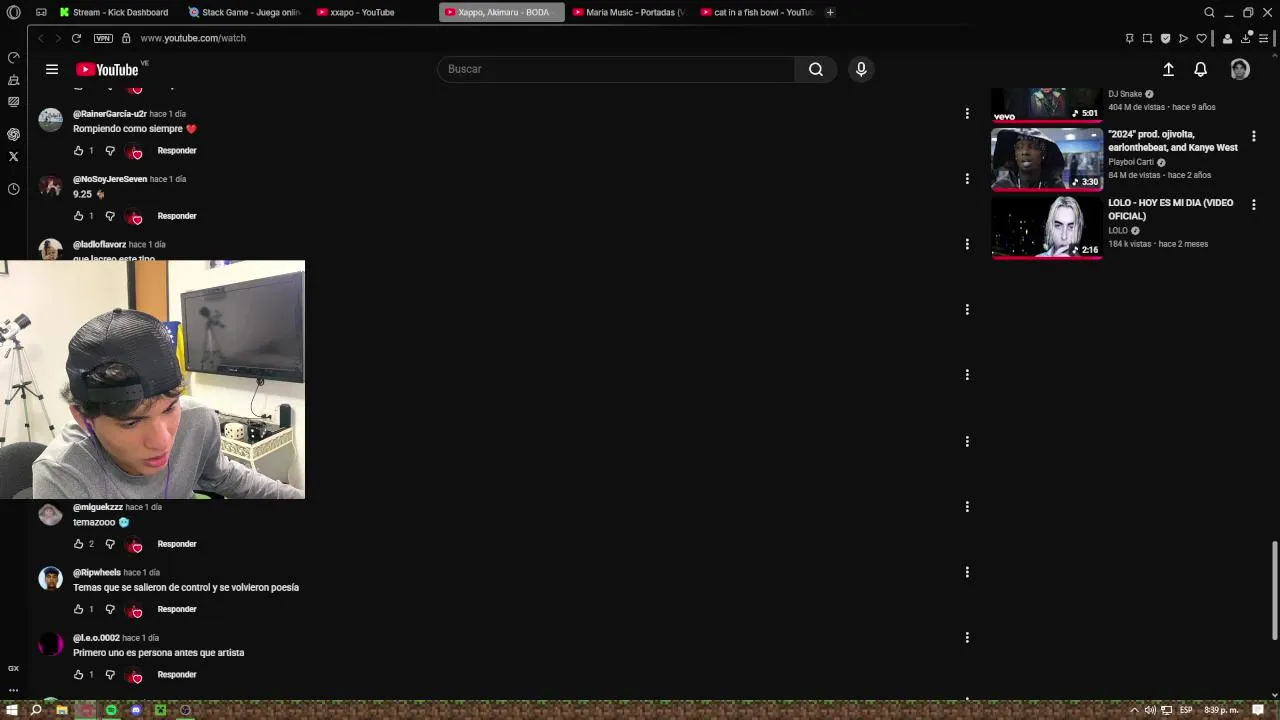The height and width of the screenshot is (720, 1280).
Task: Switch to the xxapo - YouTube tab
Action: tap(372, 12)
